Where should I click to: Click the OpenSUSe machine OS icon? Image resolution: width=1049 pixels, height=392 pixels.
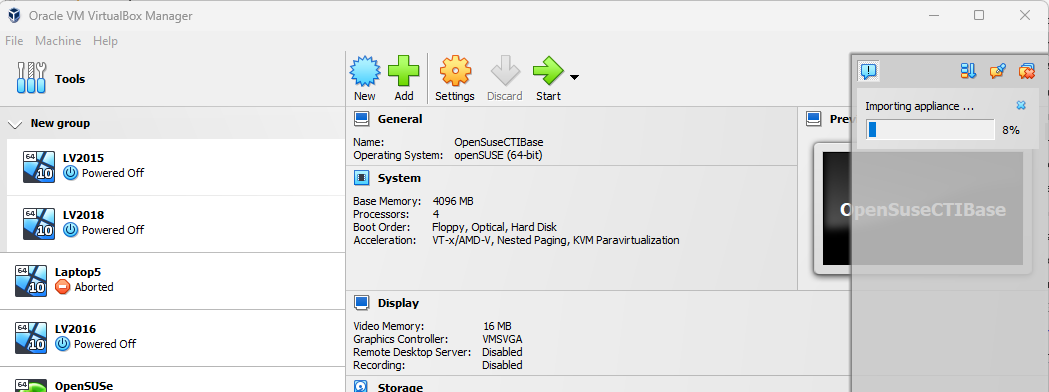[31, 386]
